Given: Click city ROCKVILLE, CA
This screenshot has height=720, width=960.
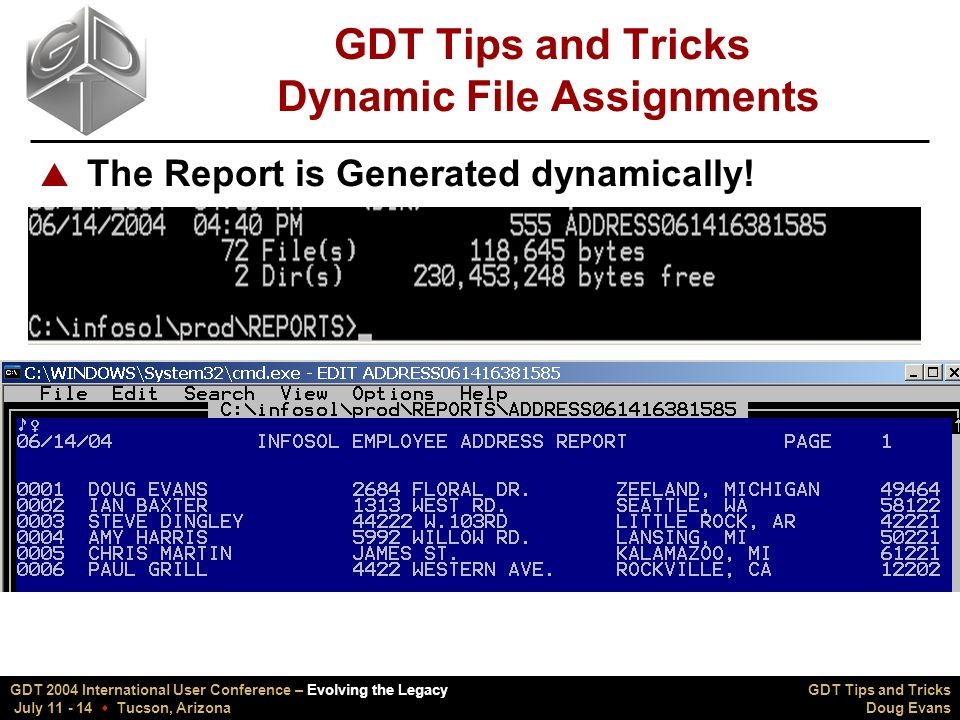Looking at the screenshot, I should click(693, 569).
